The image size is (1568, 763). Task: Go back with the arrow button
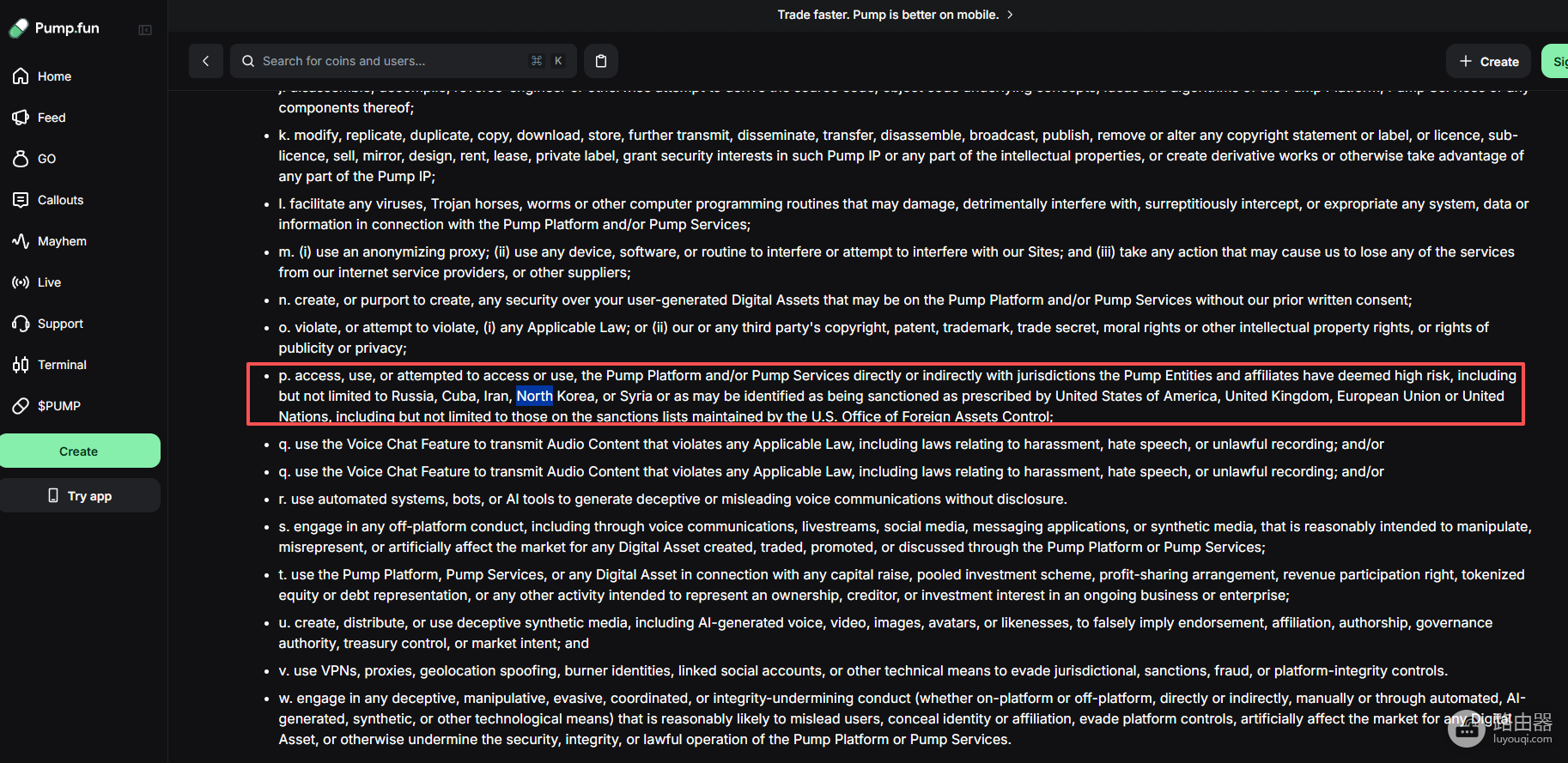tap(206, 61)
